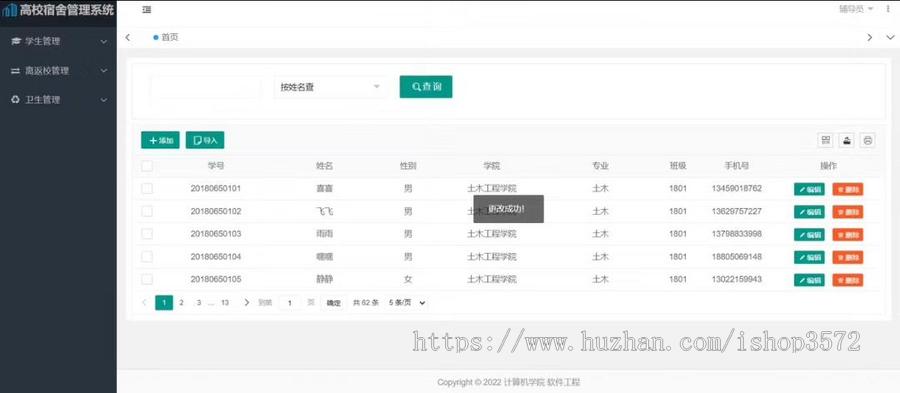Check the row for 20180650105
This screenshot has width=900, height=393.
click(147, 279)
